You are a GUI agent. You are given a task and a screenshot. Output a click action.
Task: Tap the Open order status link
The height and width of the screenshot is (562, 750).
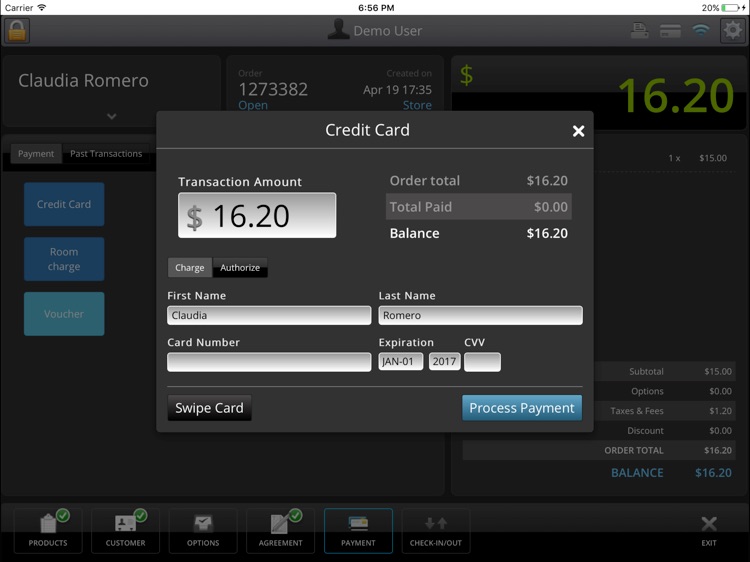(x=253, y=105)
